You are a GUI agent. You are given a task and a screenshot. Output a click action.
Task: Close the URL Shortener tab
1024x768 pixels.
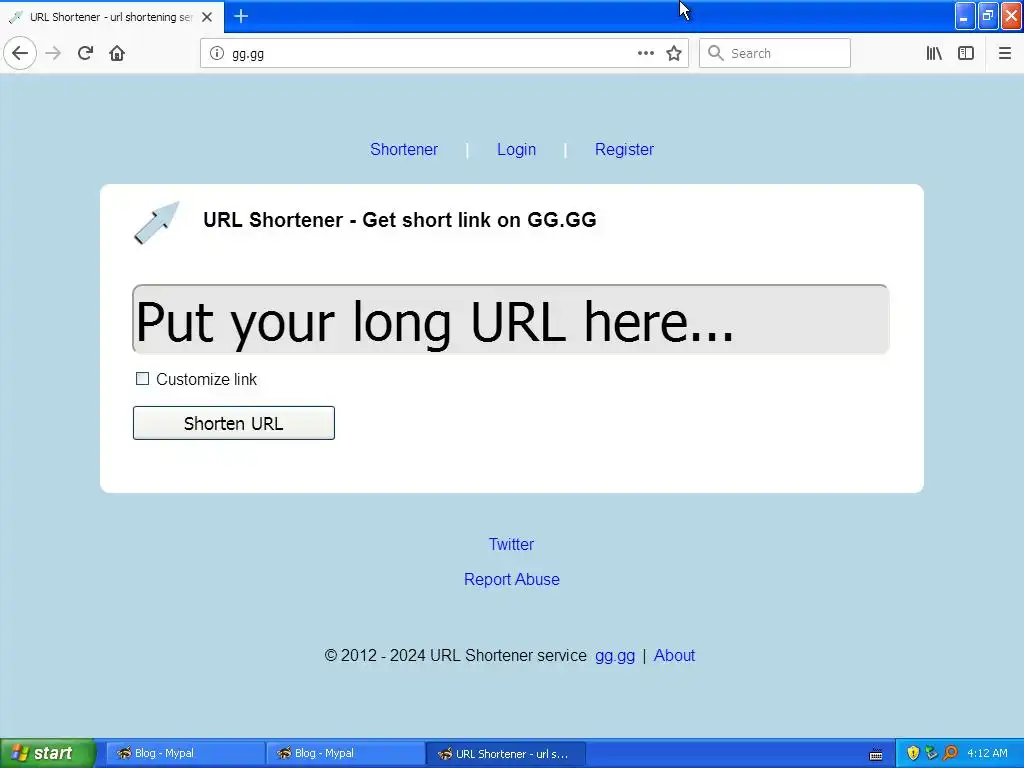pos(207,17)
